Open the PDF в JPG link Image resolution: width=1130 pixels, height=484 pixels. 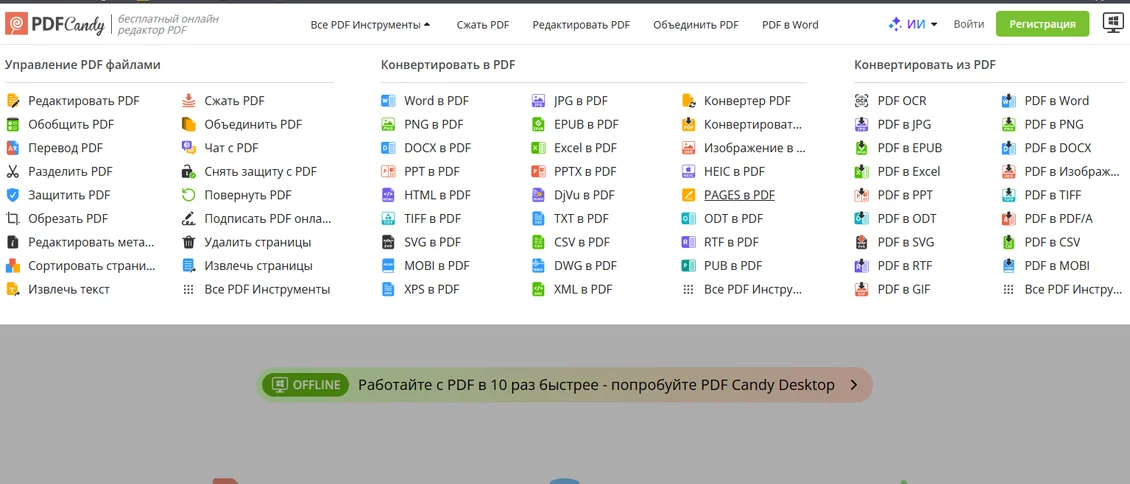904,125
